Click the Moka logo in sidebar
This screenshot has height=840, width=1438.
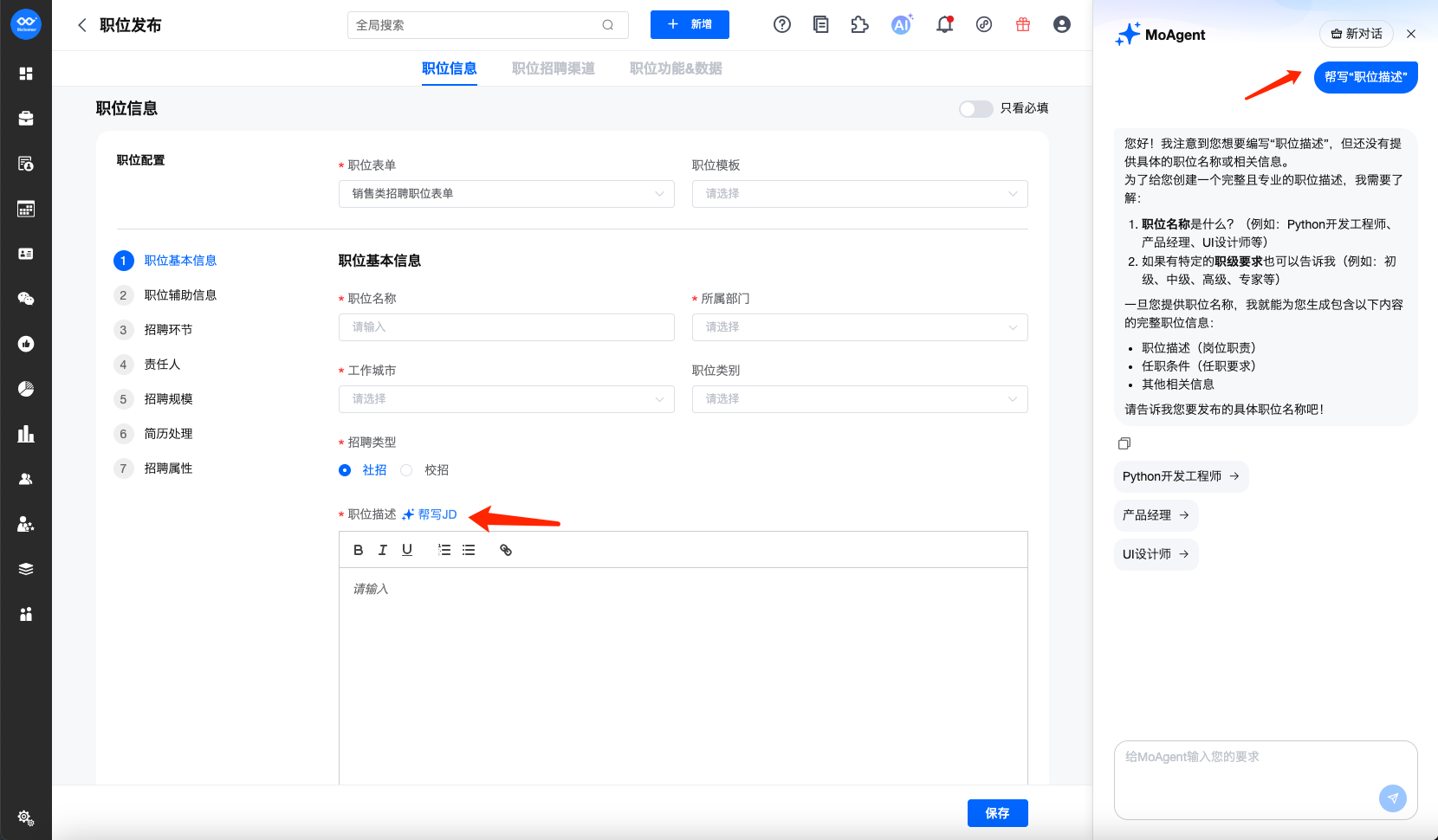tap(26, 24)
